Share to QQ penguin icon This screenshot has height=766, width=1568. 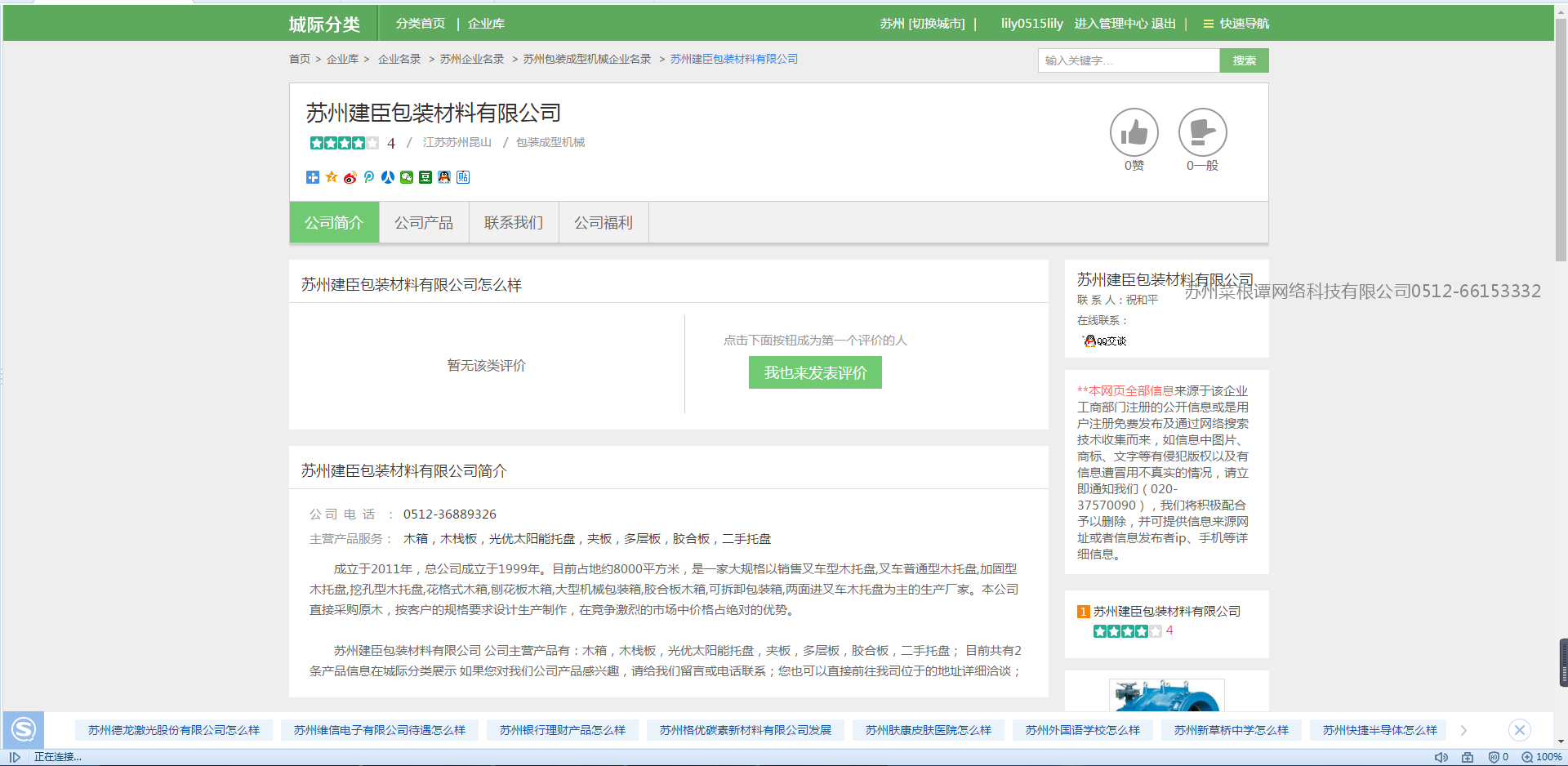tap(444, 177)
